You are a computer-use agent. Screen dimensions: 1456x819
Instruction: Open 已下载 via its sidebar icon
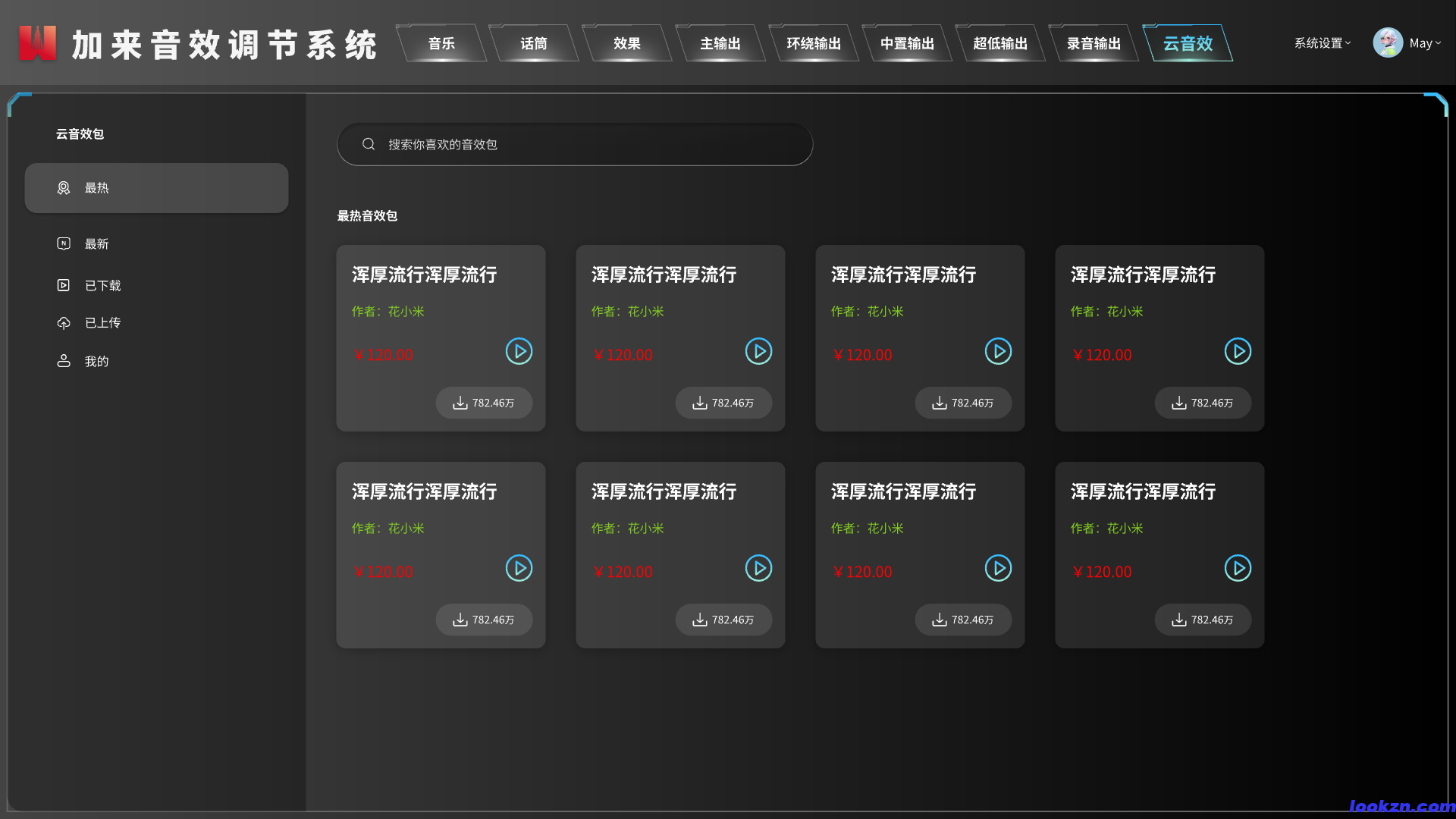64,285
